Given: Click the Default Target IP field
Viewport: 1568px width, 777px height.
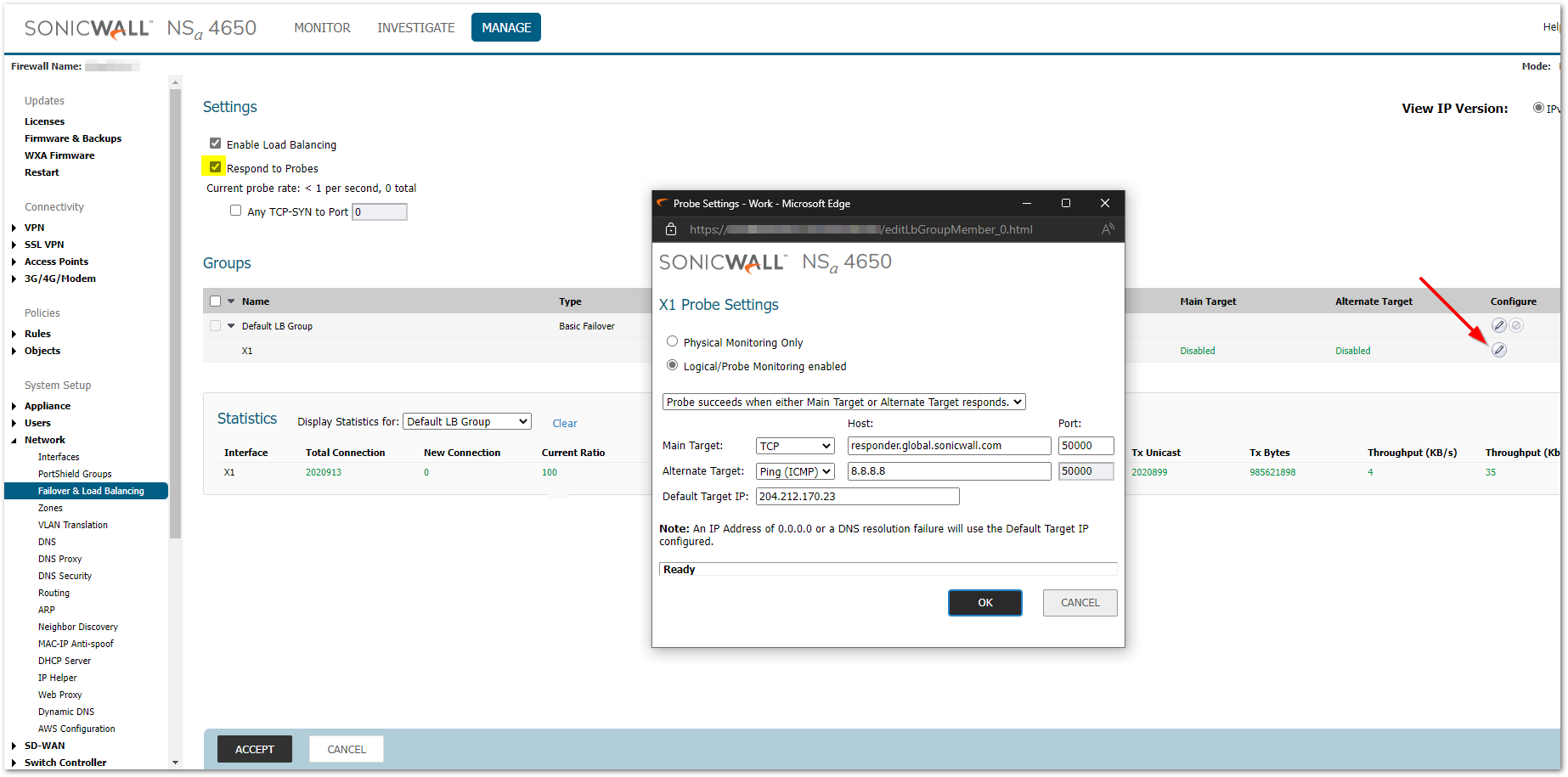Looking at the screenshot, I should pyautogui.click(x=857, y=497).
